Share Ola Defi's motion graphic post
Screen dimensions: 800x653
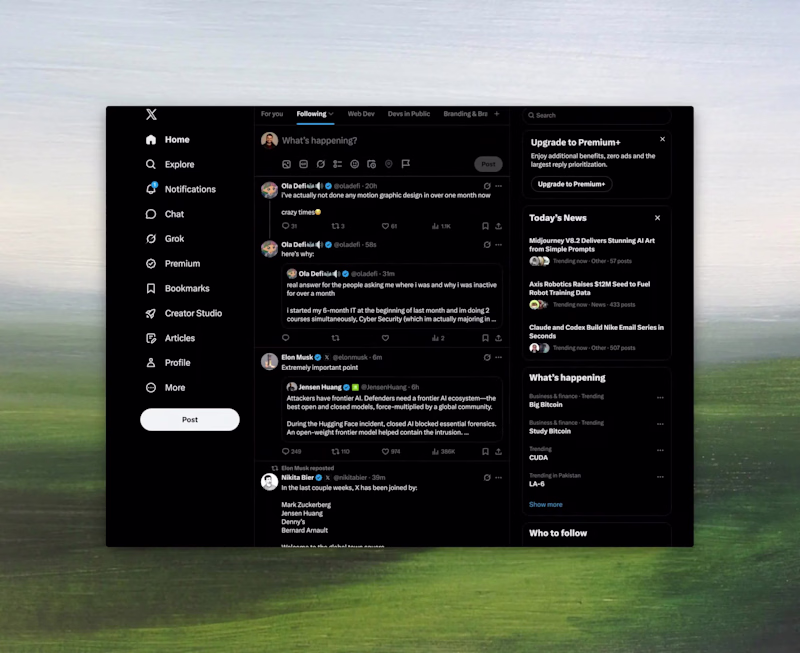[498, 226]
